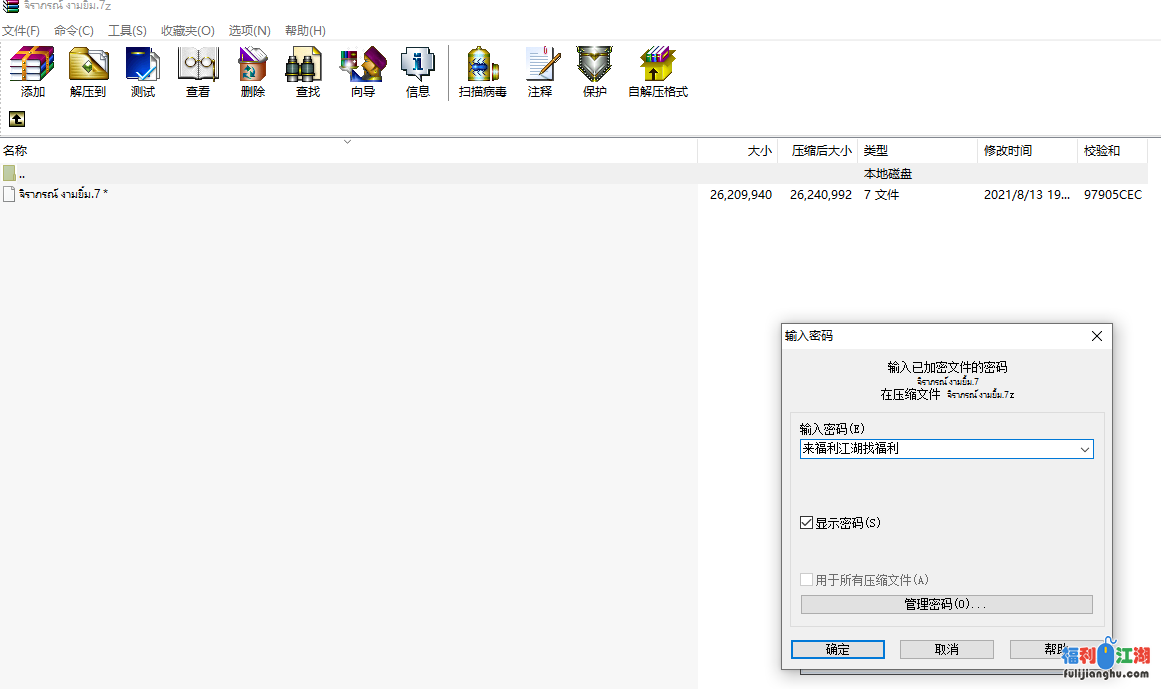Click the 取消 button
Viewport: 1161px width, 689px height.
946,650
